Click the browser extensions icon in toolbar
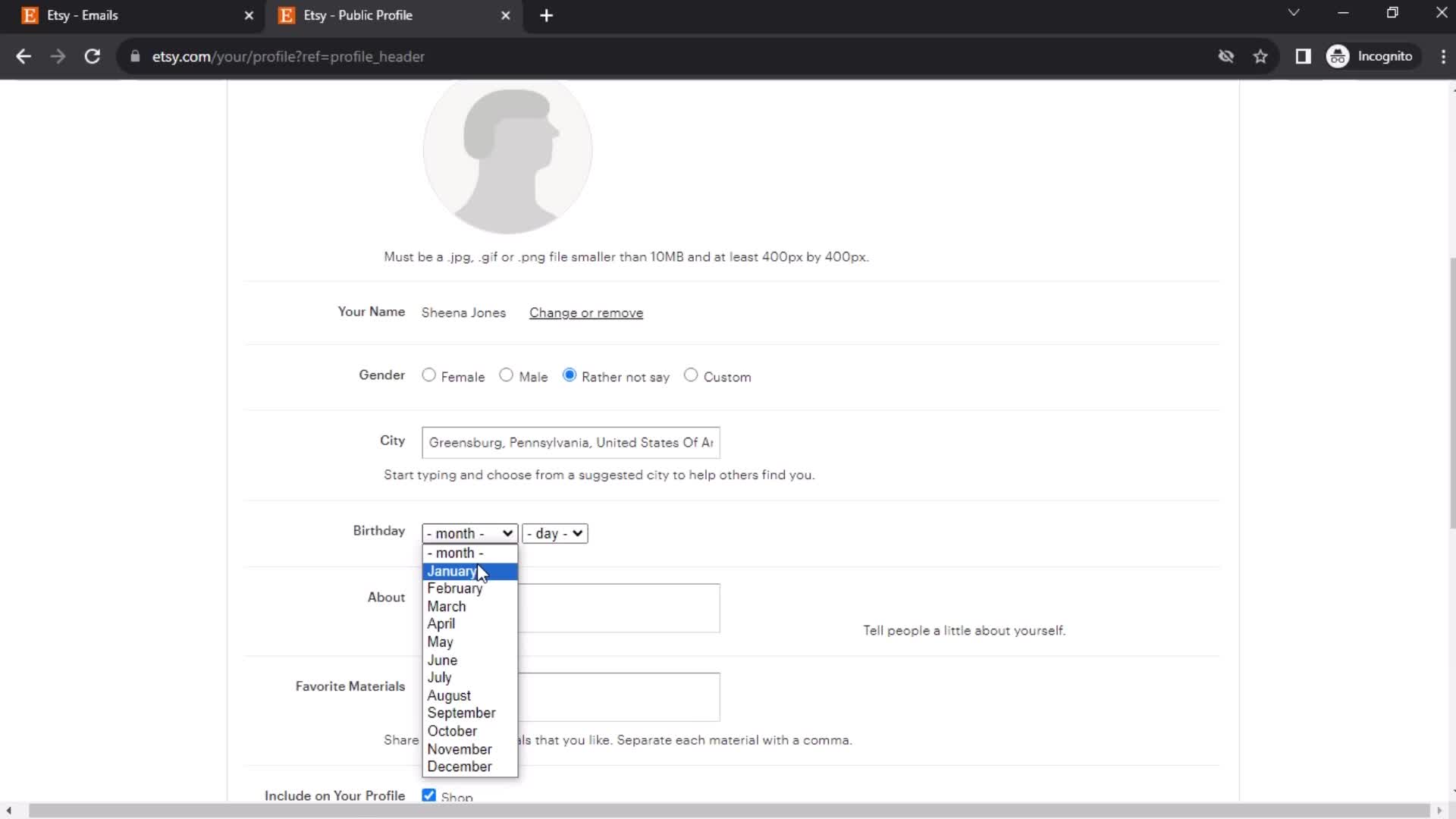The height and width of the screenshot is (819, 1456). (1303, 56)
